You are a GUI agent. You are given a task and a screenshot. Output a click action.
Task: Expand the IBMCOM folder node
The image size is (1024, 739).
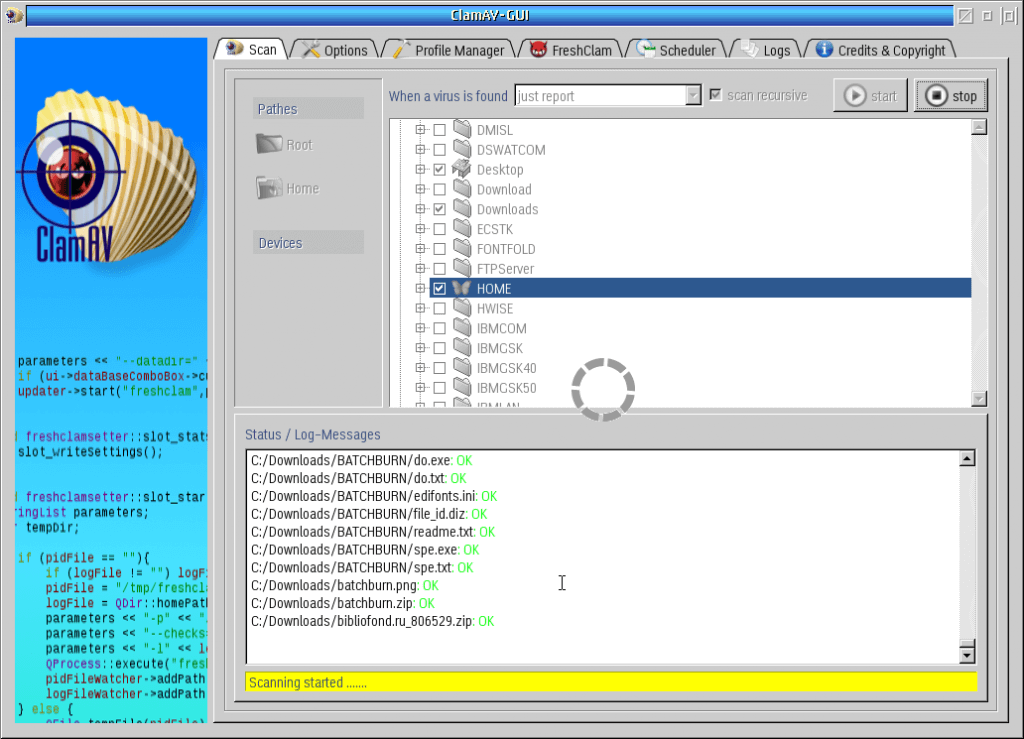click(420, 328)
